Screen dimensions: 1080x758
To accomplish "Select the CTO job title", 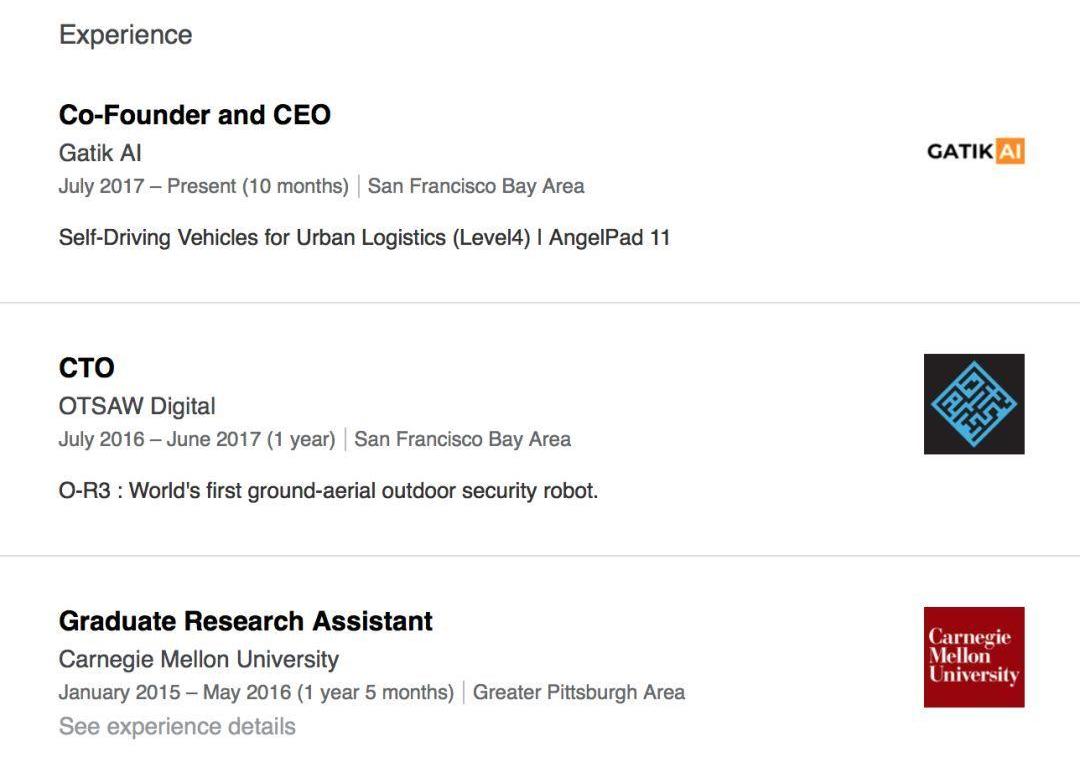I will point(87,368).
